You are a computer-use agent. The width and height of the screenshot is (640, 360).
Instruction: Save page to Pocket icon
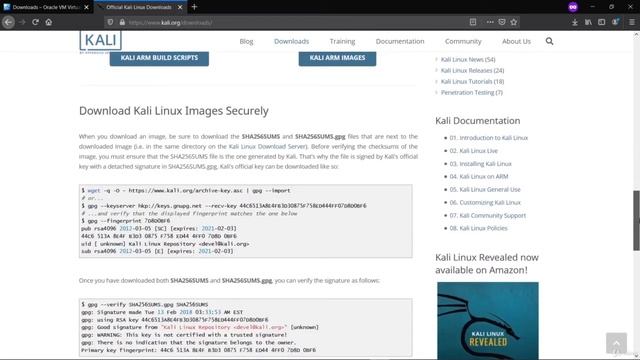(x=502, y=22)
